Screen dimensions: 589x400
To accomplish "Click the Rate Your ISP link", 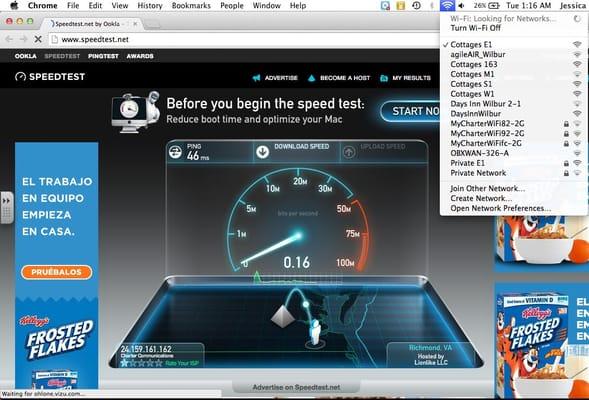I will pyautogui.click(x=182, y=364).
